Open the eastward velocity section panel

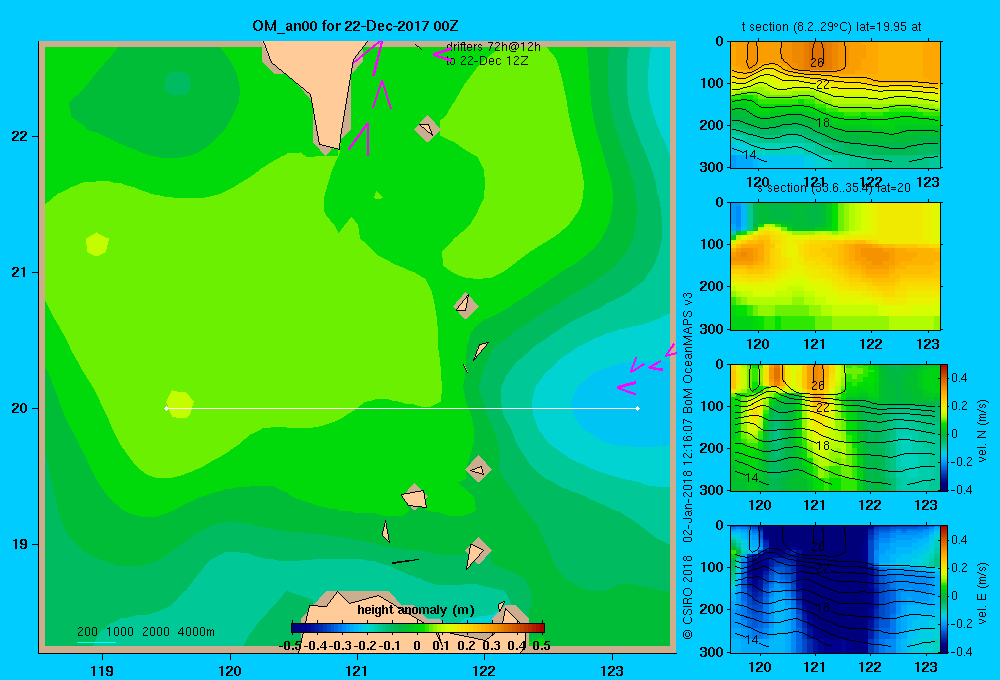point(835,589)
